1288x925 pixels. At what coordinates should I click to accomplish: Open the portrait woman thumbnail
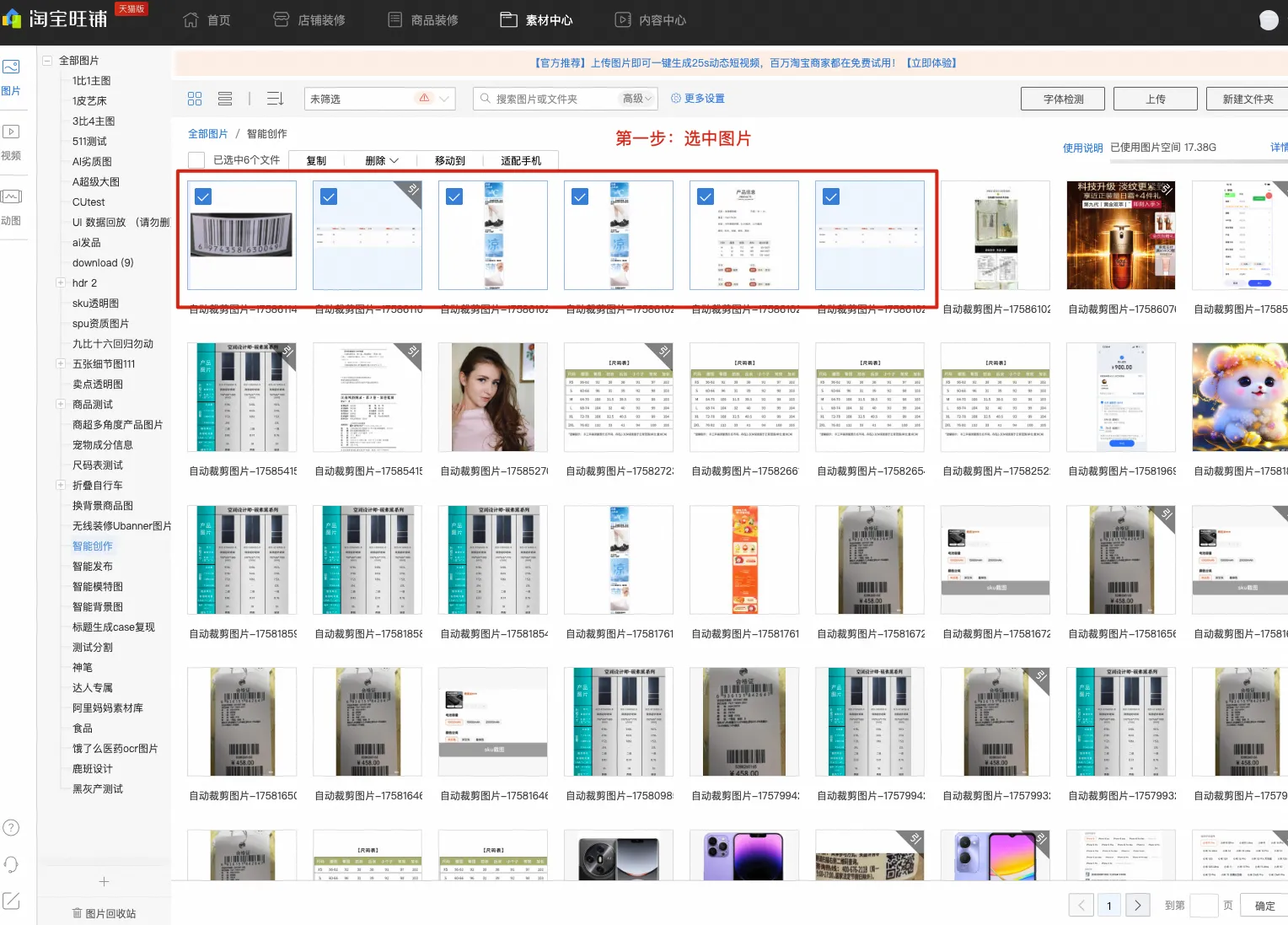493,397
